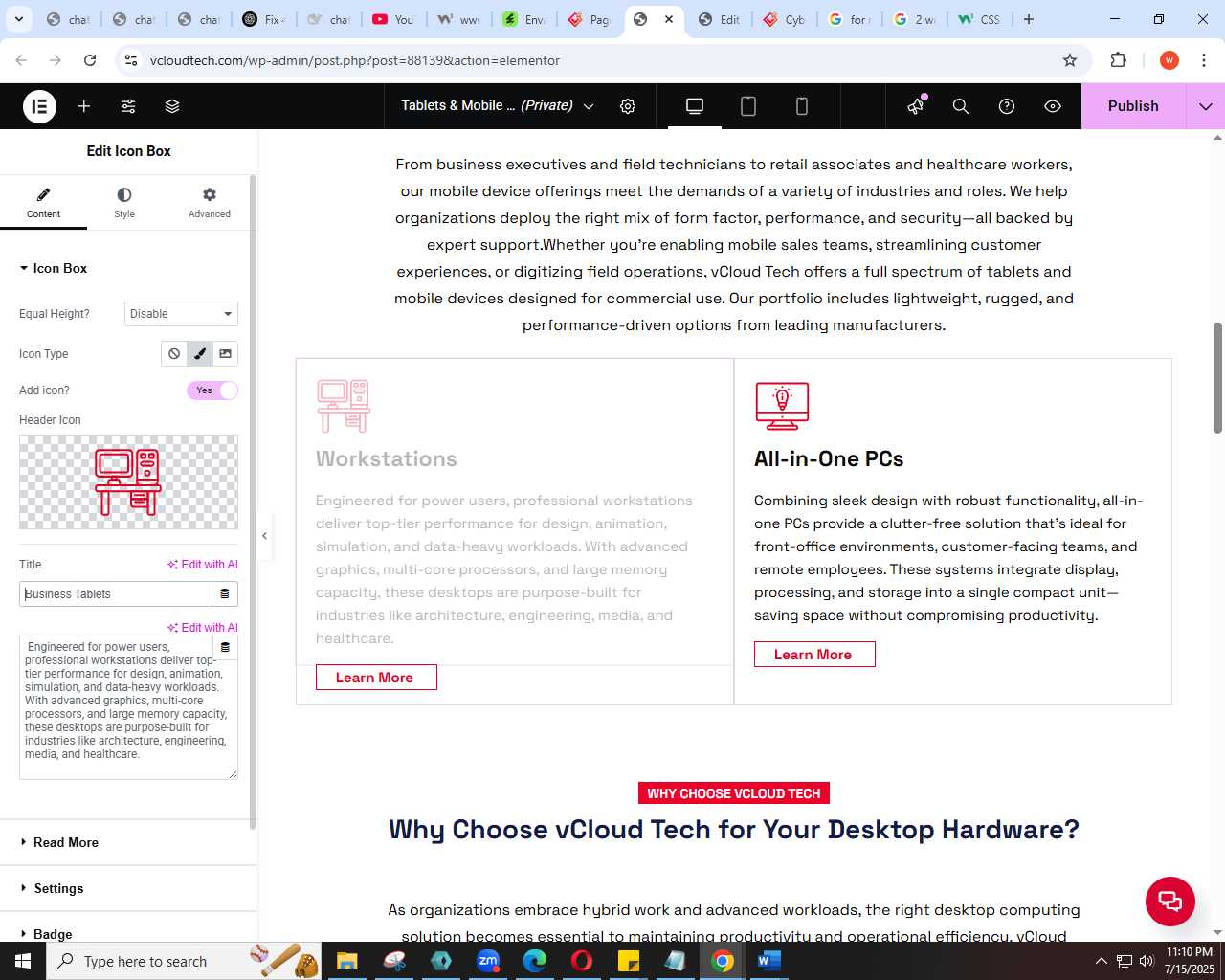Viewport: 1225px width, 980px height.
Task: Open the live chat bubble button
Action: [1170, 901]
